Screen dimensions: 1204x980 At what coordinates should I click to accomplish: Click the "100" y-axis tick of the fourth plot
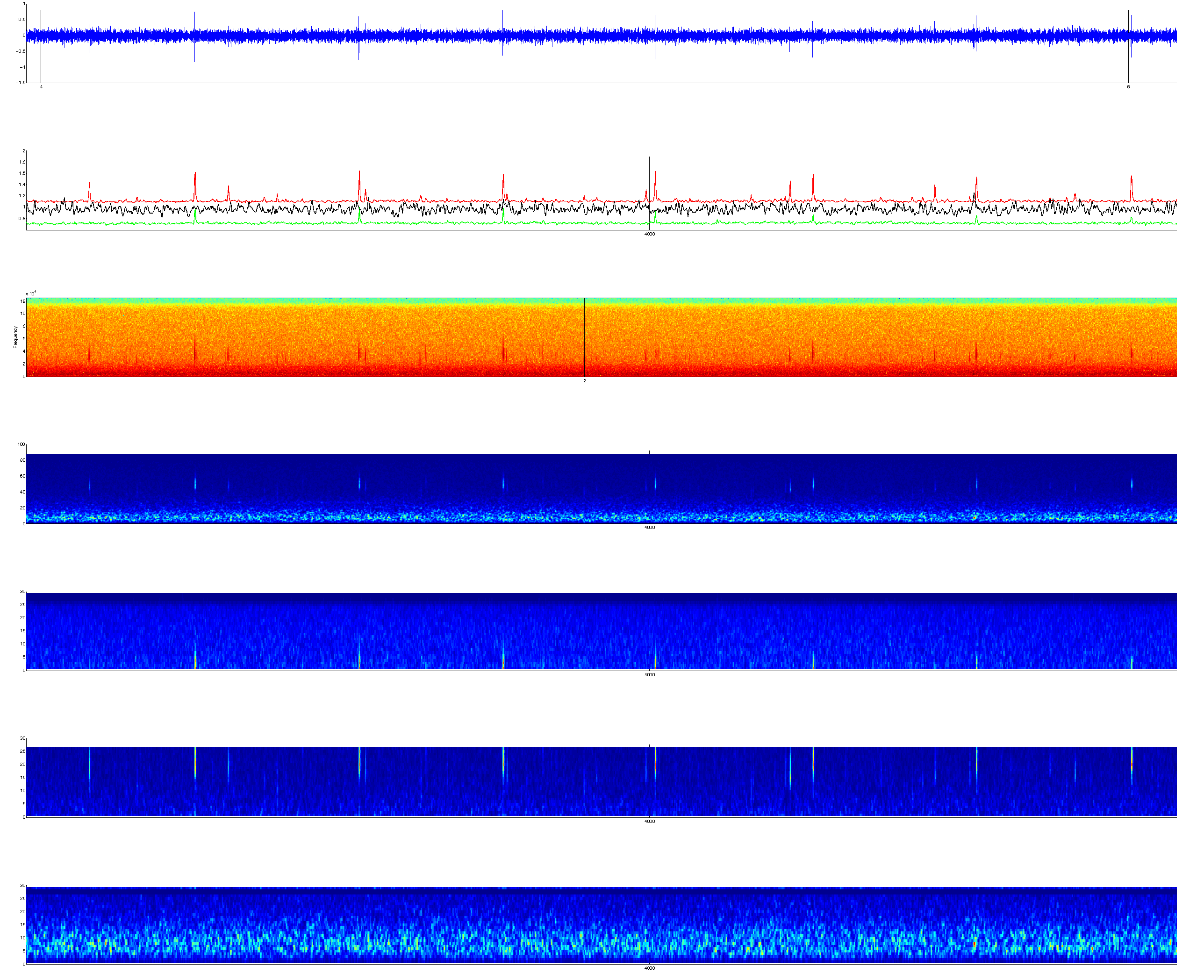point(21,444)
